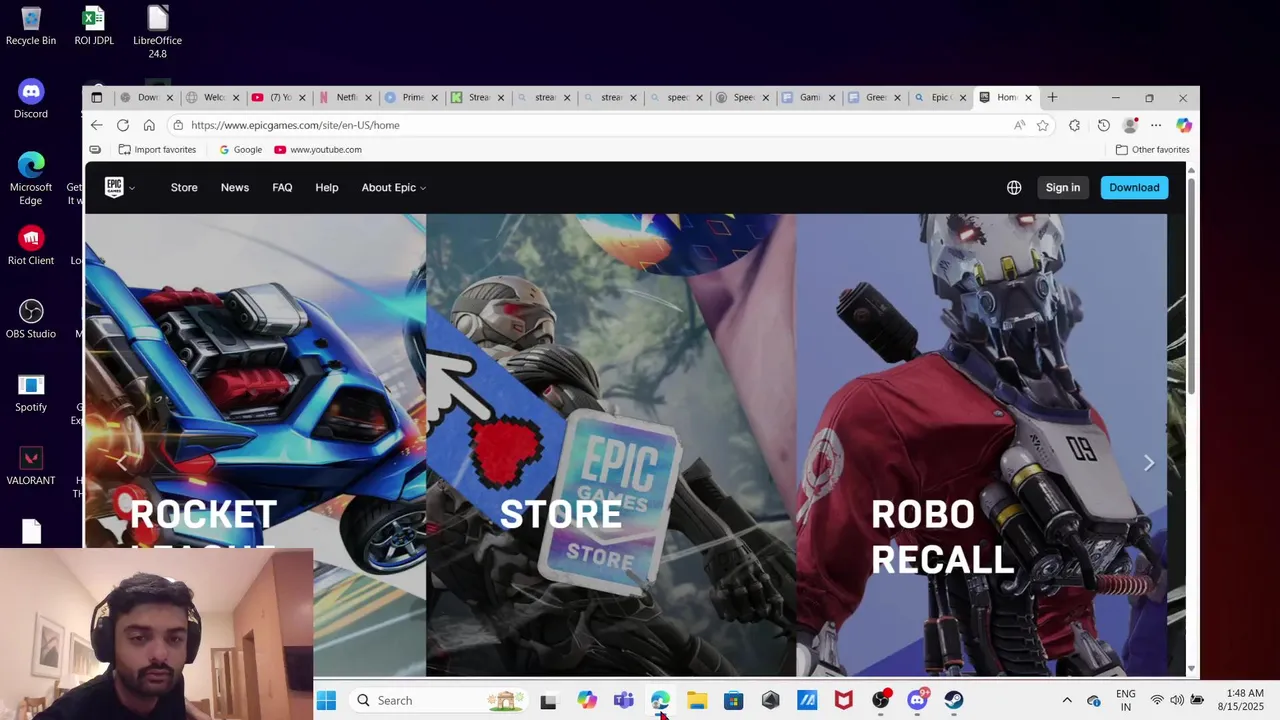The height and width of the screenshot is (720, 1280).
Task: Open the Epic Games logo menu
Action: tap(119, 187)
